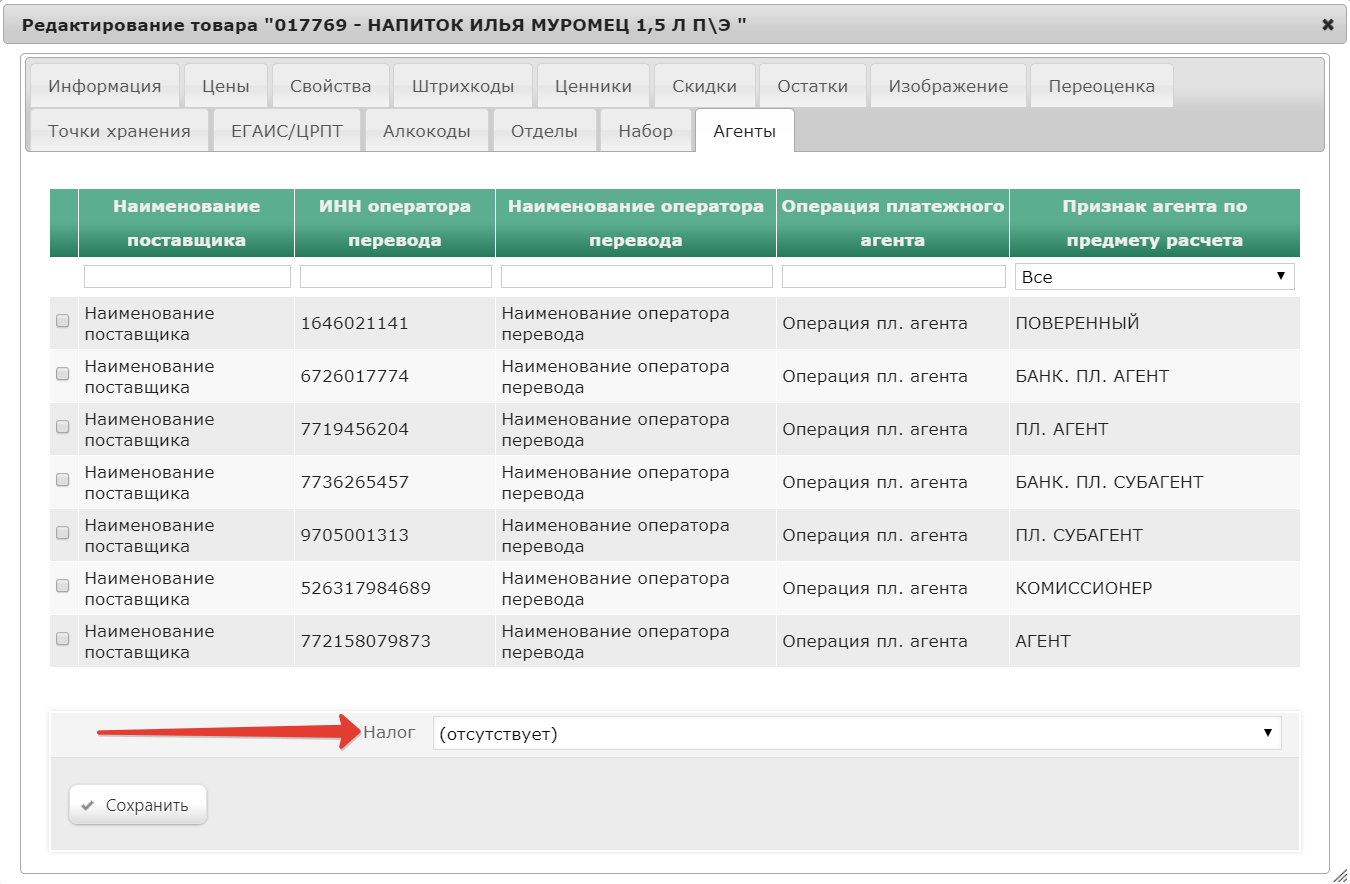This screenshot has width=1350, height=884.
Task: Toggle checkbox for ИНН 9705001313
Action: 63,533
